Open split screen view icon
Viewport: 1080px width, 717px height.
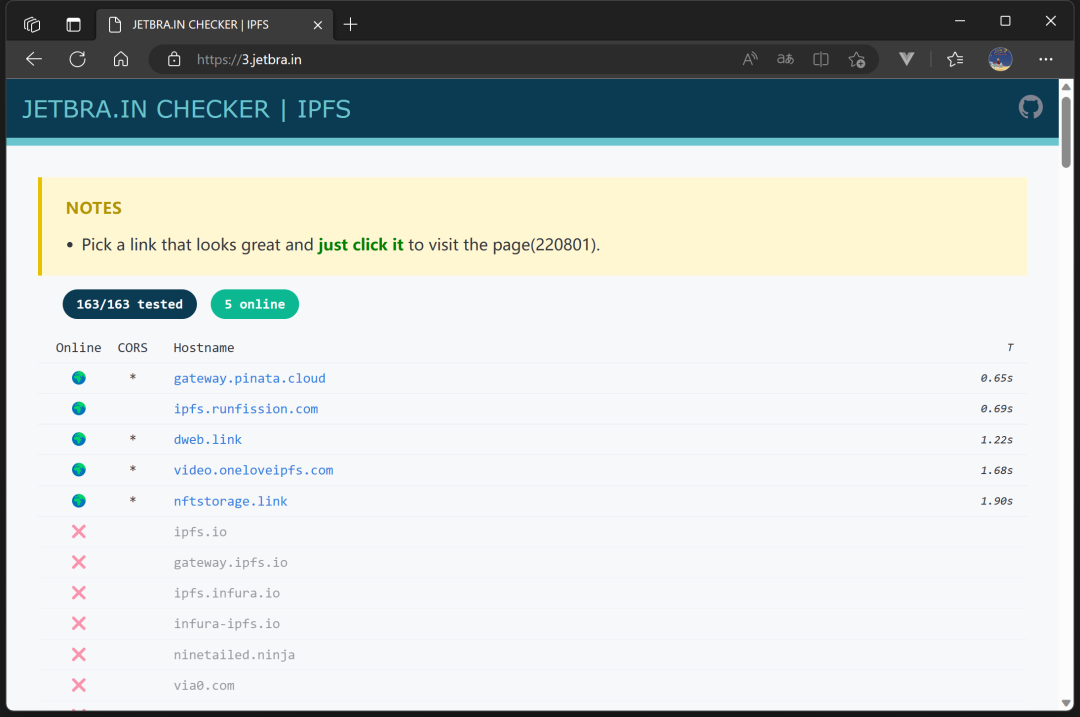click(820, 59)
